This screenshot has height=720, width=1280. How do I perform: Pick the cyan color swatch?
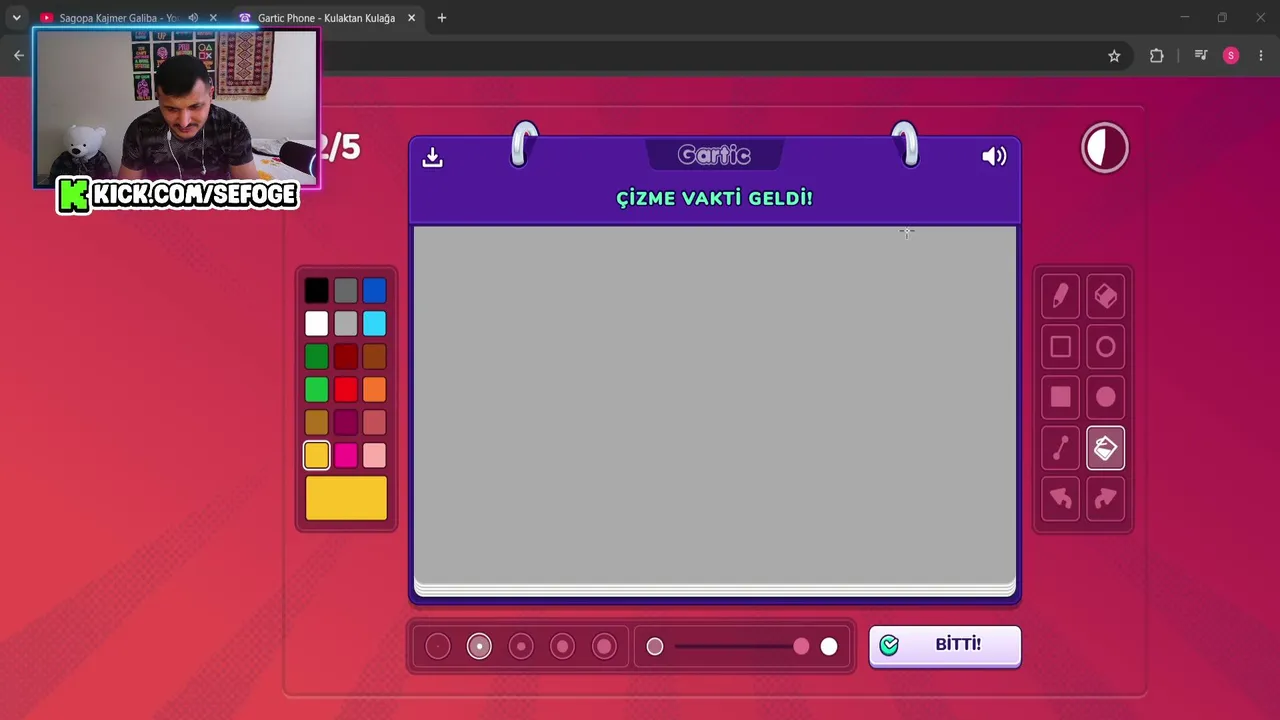(374, 324)
